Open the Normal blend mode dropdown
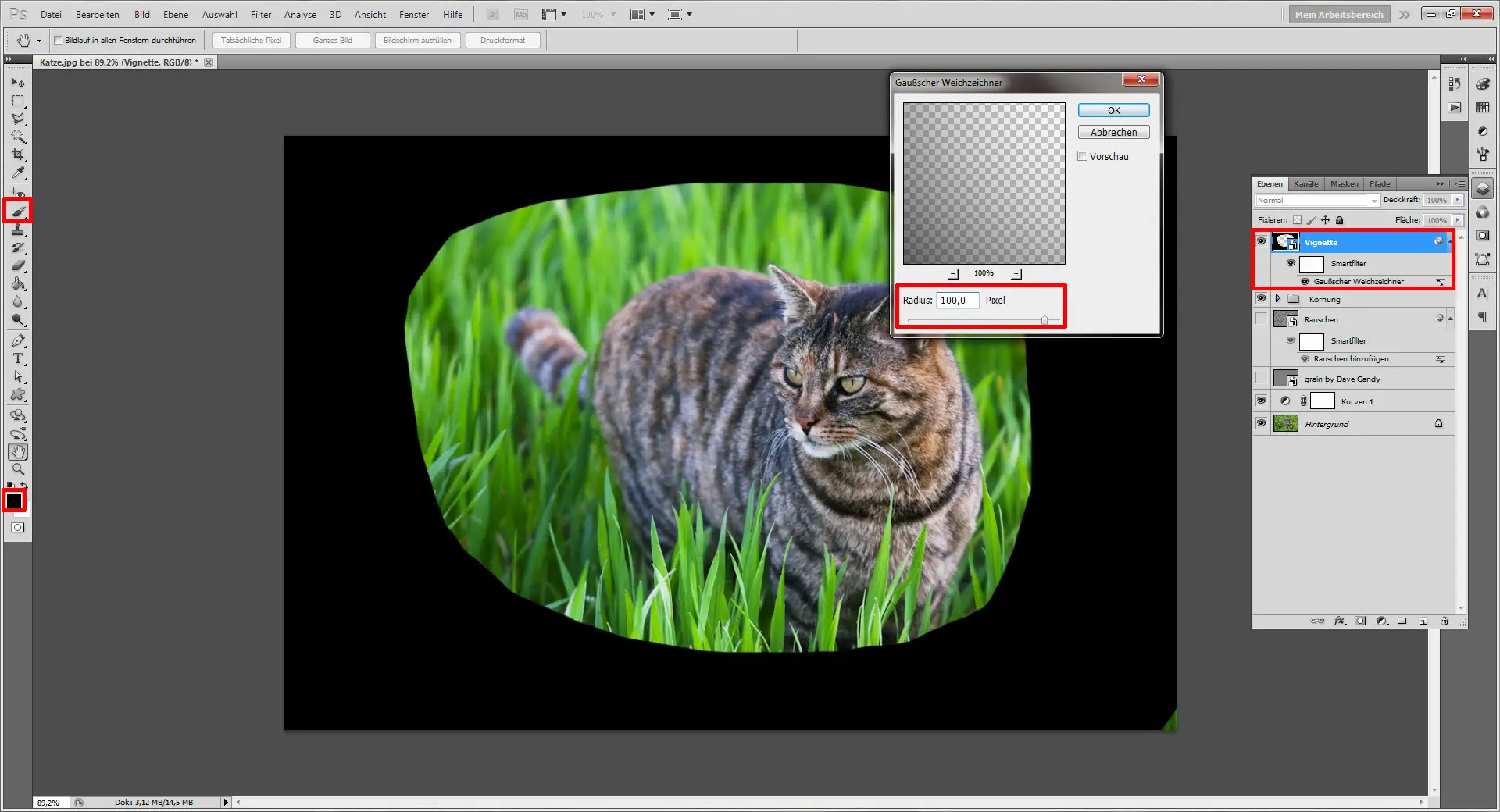Image resolution: width=1500 pixels, height=812 pixels. [1374, 201]
